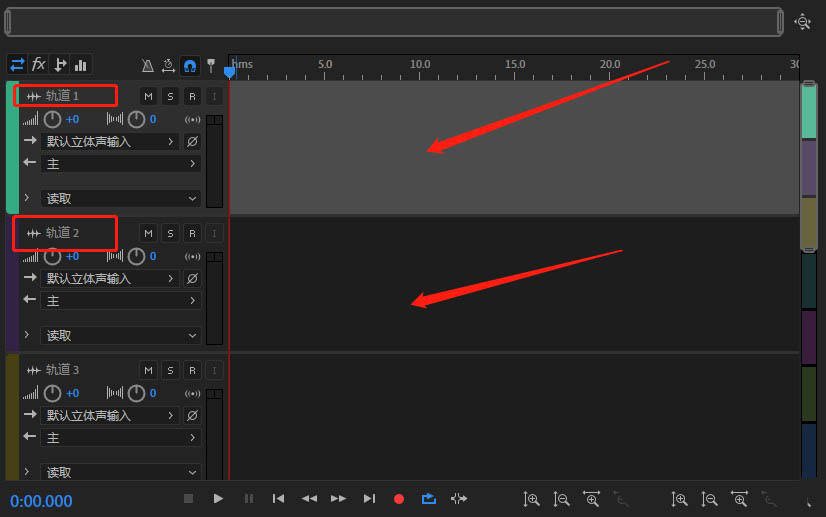Click the 0:00.000 time display
The width and height of the screenshot is (826, 517).
tap(41, 501)
